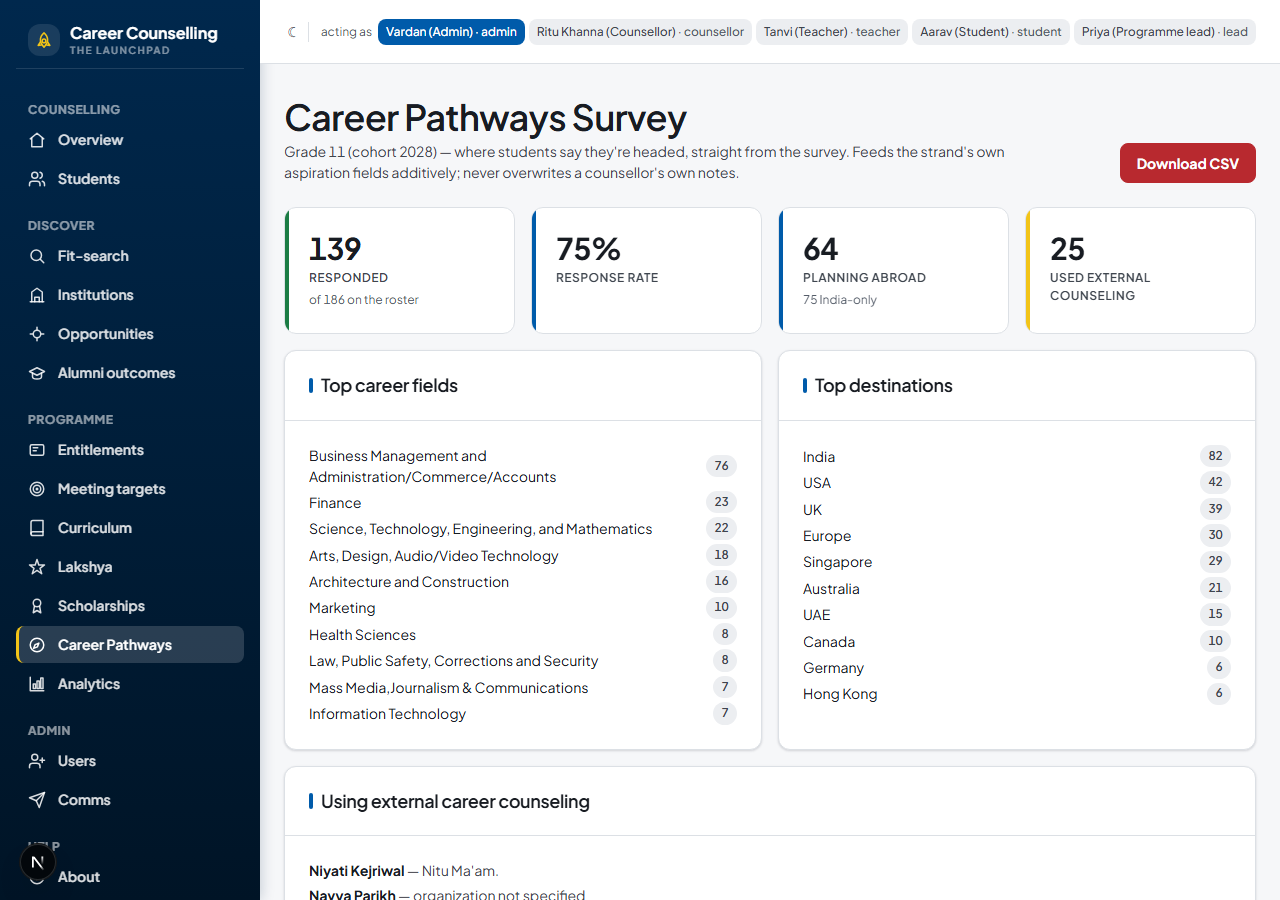Click the Meeting targets bullseye icon
Screen dimensions: 1280x900
37,489
